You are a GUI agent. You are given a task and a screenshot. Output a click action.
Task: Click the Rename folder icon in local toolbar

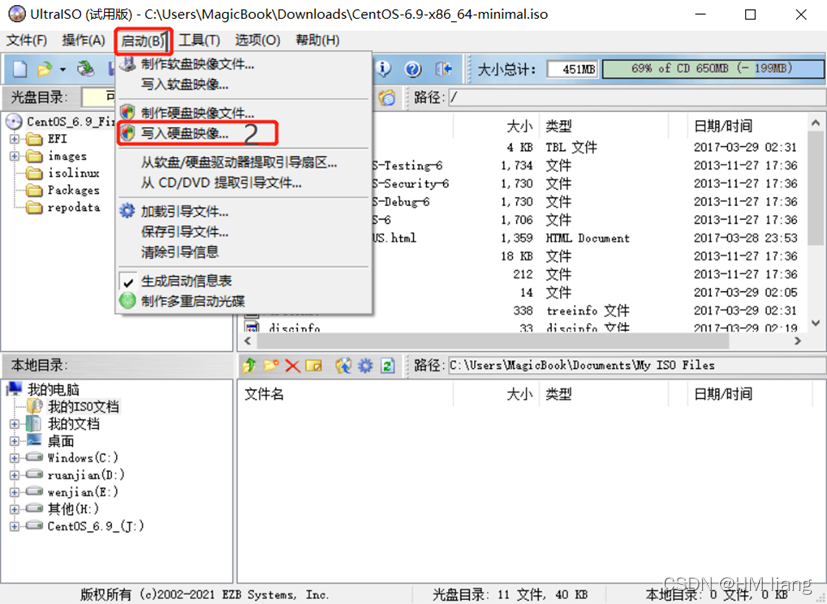(314, 365)
